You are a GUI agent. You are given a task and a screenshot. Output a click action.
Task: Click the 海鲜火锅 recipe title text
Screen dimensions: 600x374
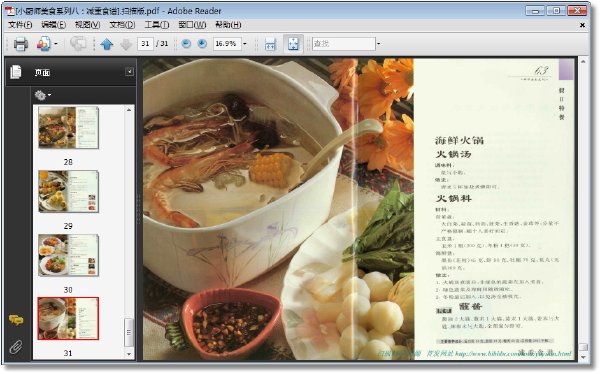pyautogui.click(x=459, y=140)
